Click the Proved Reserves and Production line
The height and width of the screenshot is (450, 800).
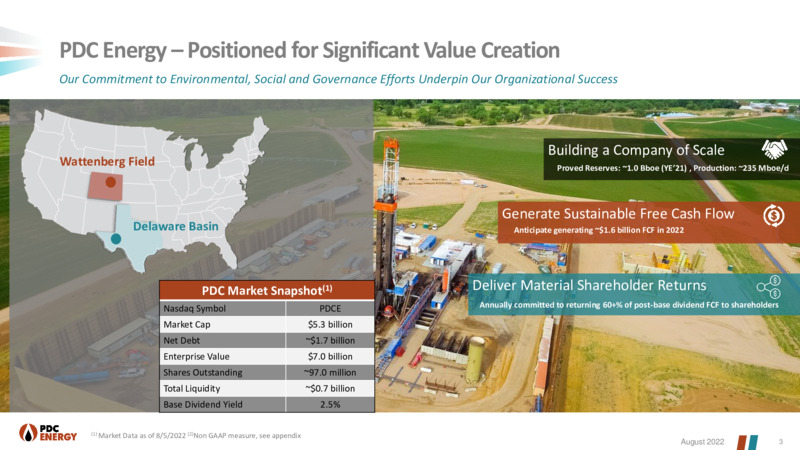tap(672, 168)
